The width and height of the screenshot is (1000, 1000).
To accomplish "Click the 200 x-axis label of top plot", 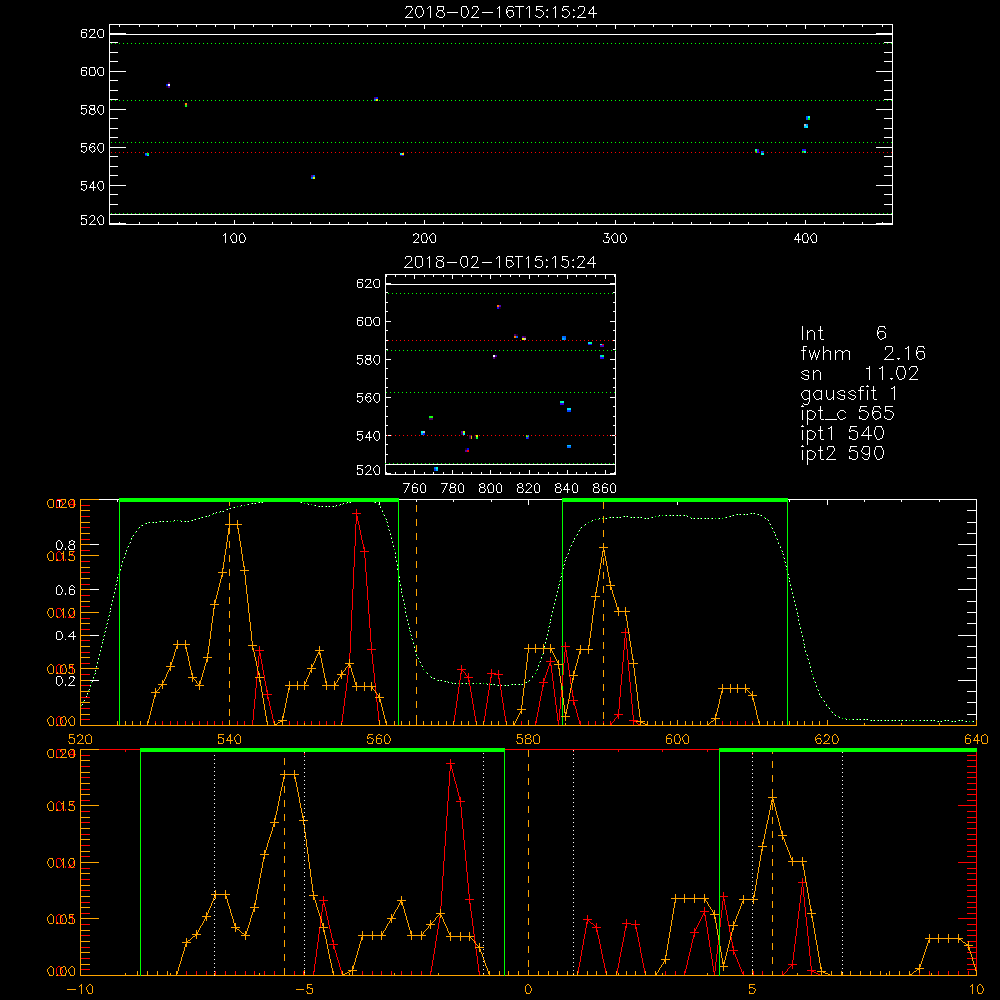I will click(424, 239).
